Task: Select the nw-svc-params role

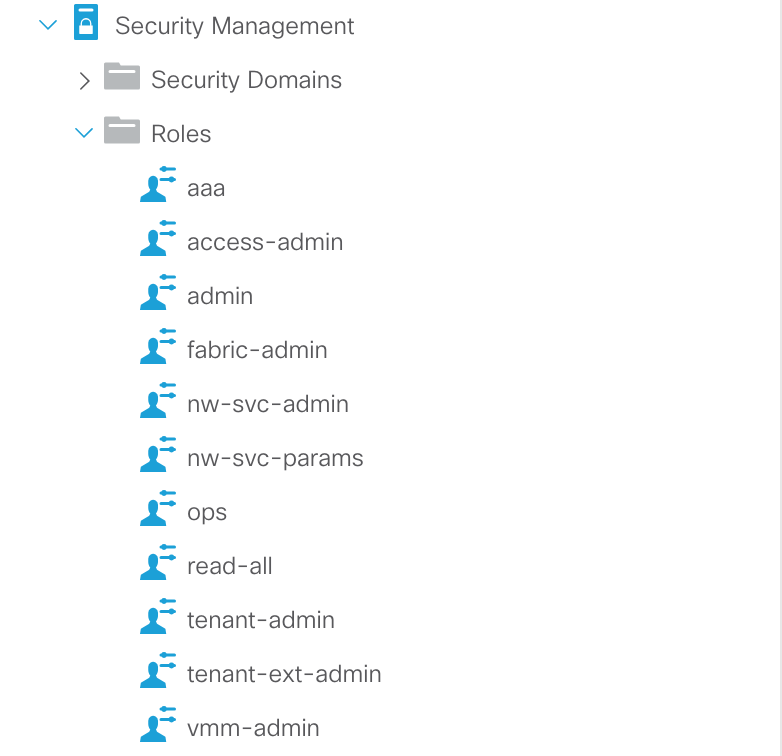Action: point(275,458)
